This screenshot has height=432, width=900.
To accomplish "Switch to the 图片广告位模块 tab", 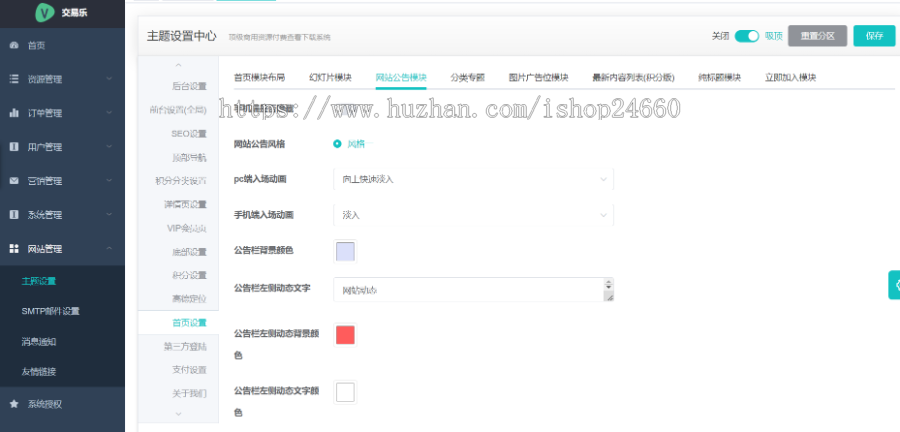I will coord(538,77).
